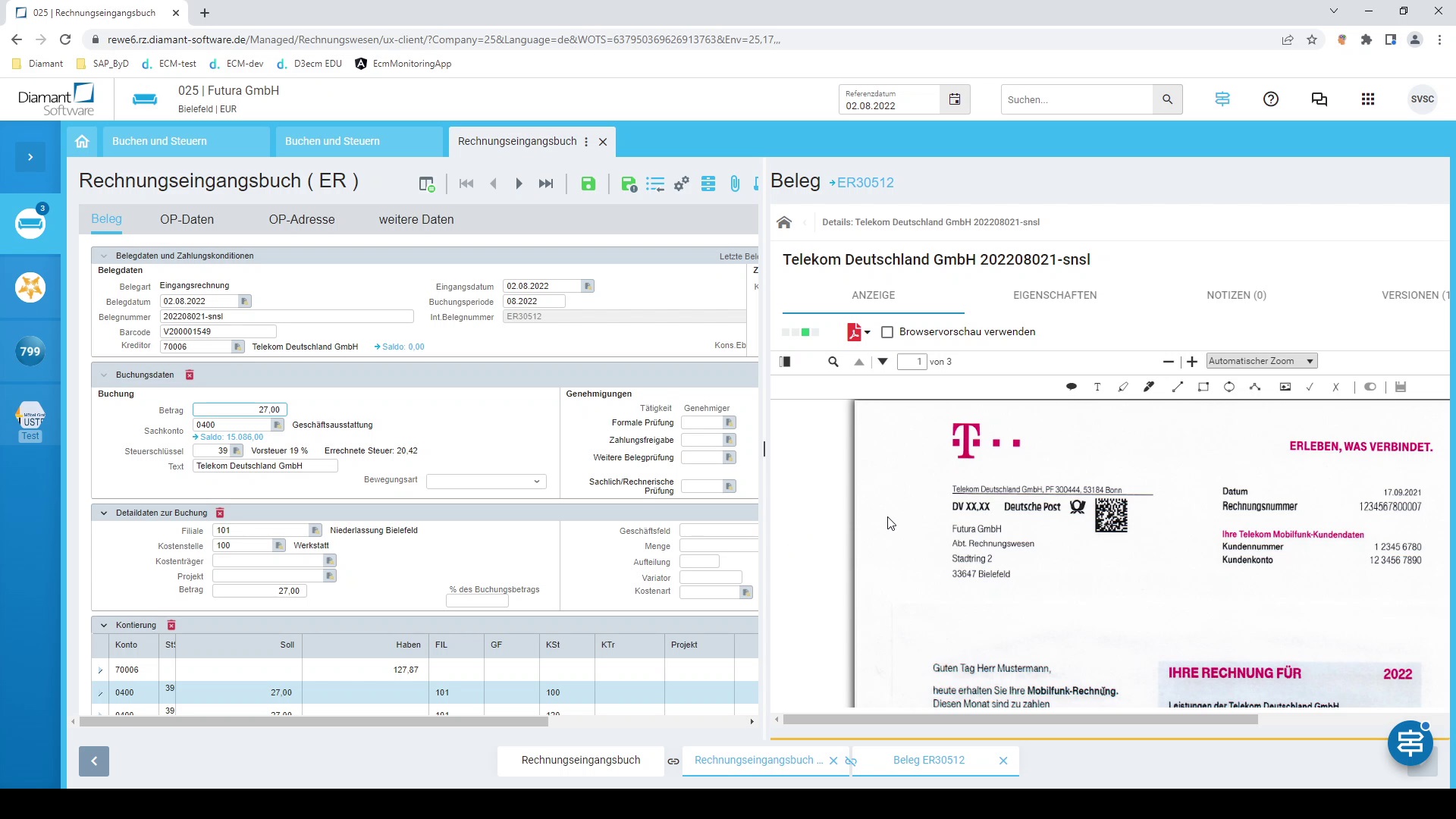Switch to the OP-Adresse tab
Image resolution: width=1456 pixels, height=819 pixels.
coord(302,219)
